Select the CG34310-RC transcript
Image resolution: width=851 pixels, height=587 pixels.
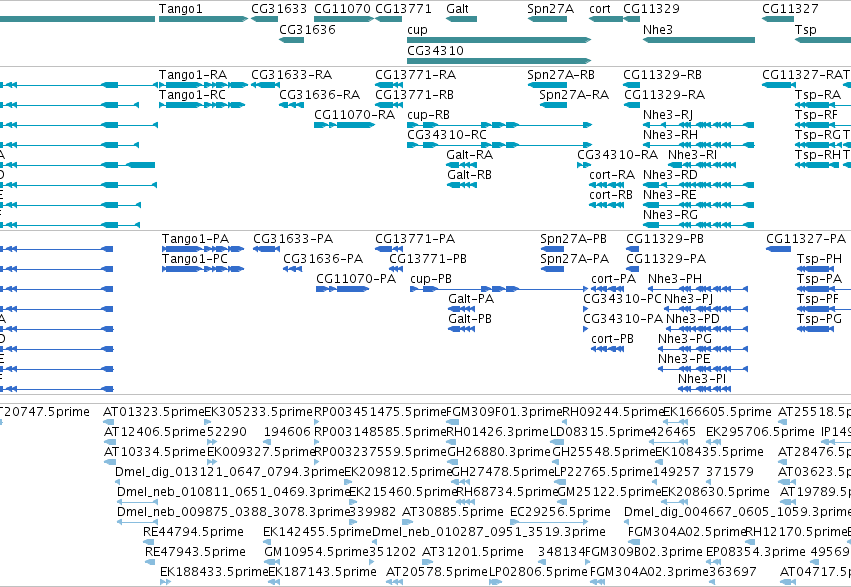click(499, 145)
